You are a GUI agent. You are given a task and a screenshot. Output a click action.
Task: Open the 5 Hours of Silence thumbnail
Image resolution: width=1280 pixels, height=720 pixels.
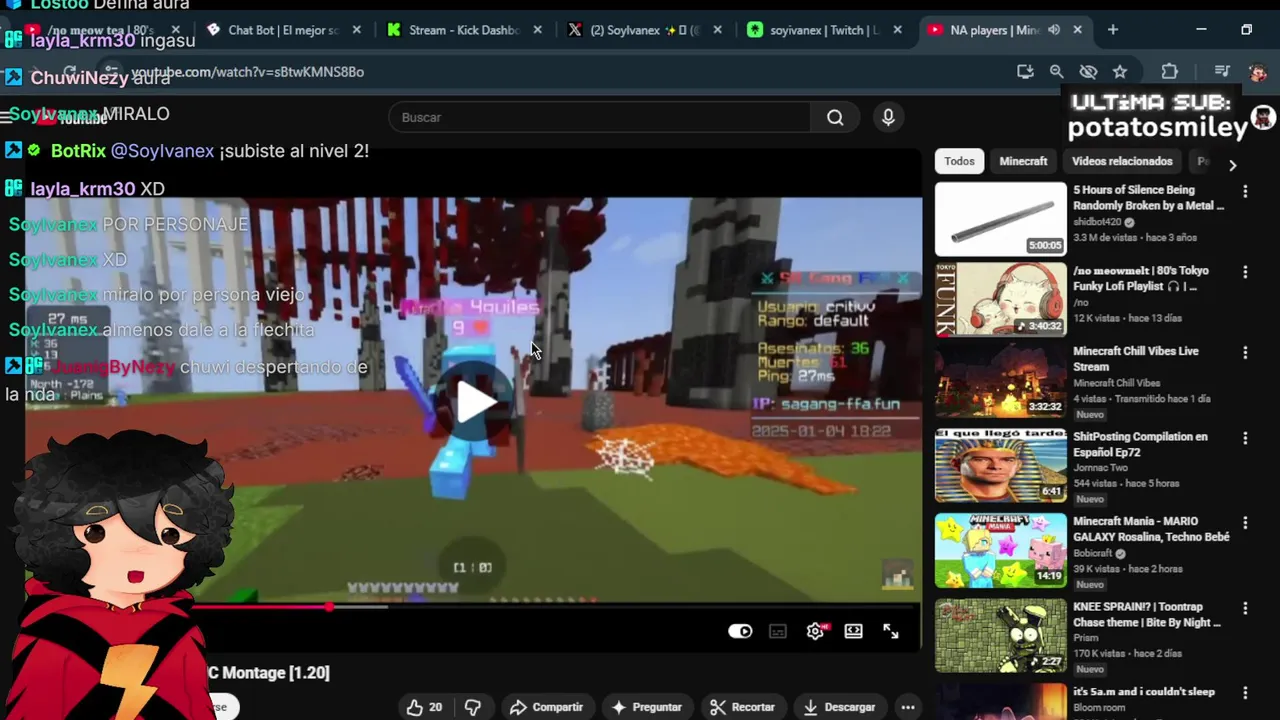tap(1001, 219)
